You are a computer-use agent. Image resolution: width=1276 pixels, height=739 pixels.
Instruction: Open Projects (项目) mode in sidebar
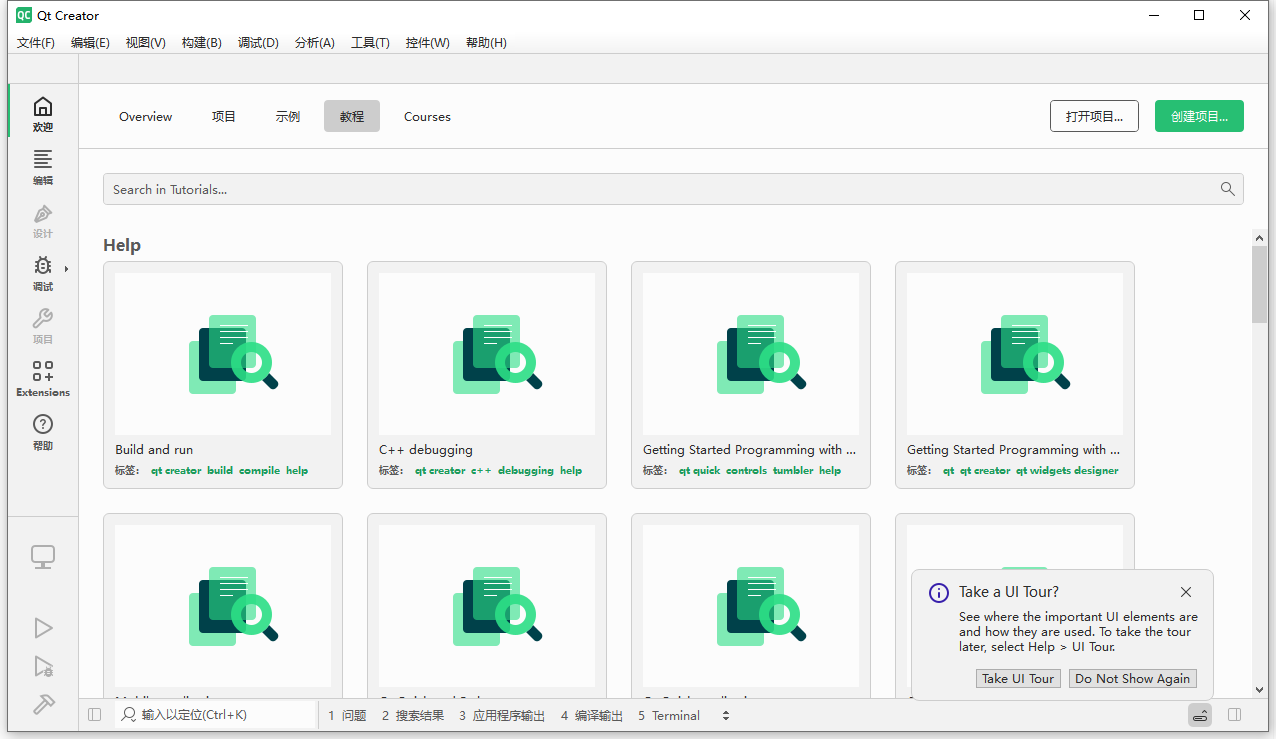click(43, 324)
